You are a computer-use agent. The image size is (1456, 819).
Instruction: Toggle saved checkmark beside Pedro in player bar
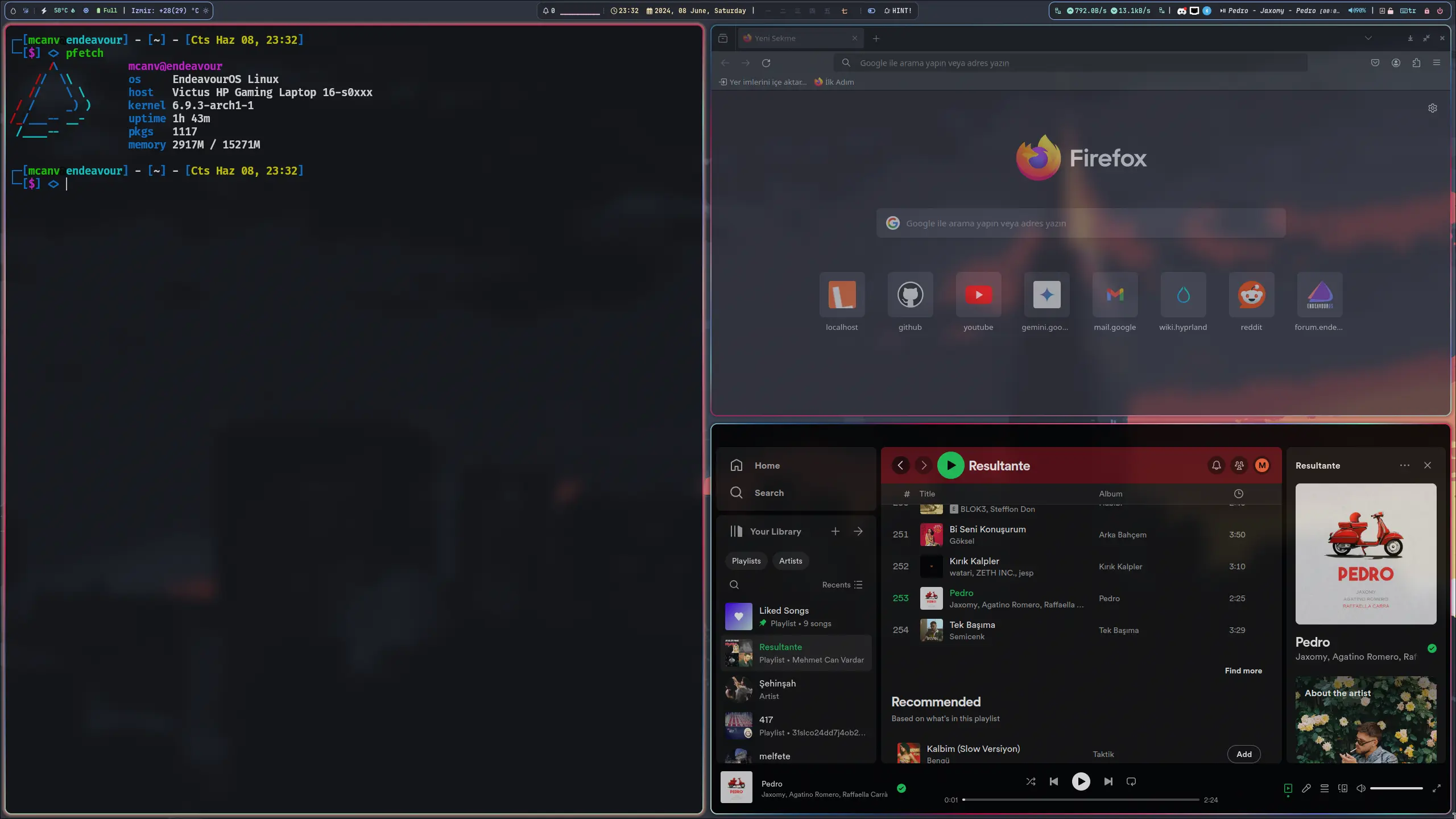pos(901,788)
